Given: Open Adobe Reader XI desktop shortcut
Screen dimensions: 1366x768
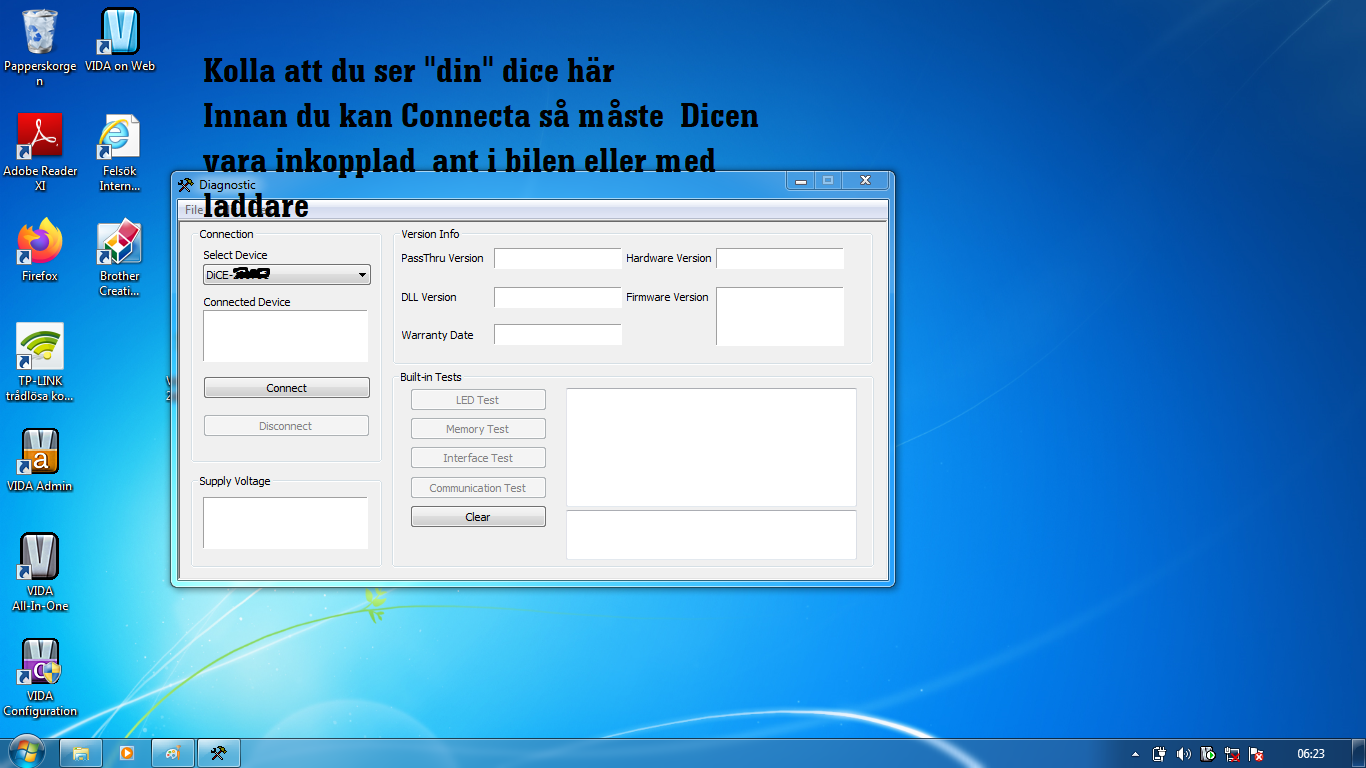Looking at the screenshot, I should 40,152.
